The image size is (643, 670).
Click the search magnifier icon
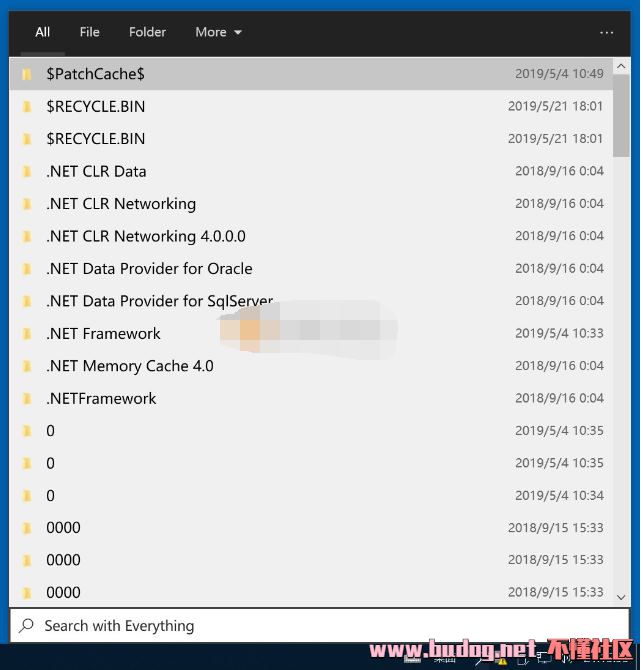coord(27,626)
